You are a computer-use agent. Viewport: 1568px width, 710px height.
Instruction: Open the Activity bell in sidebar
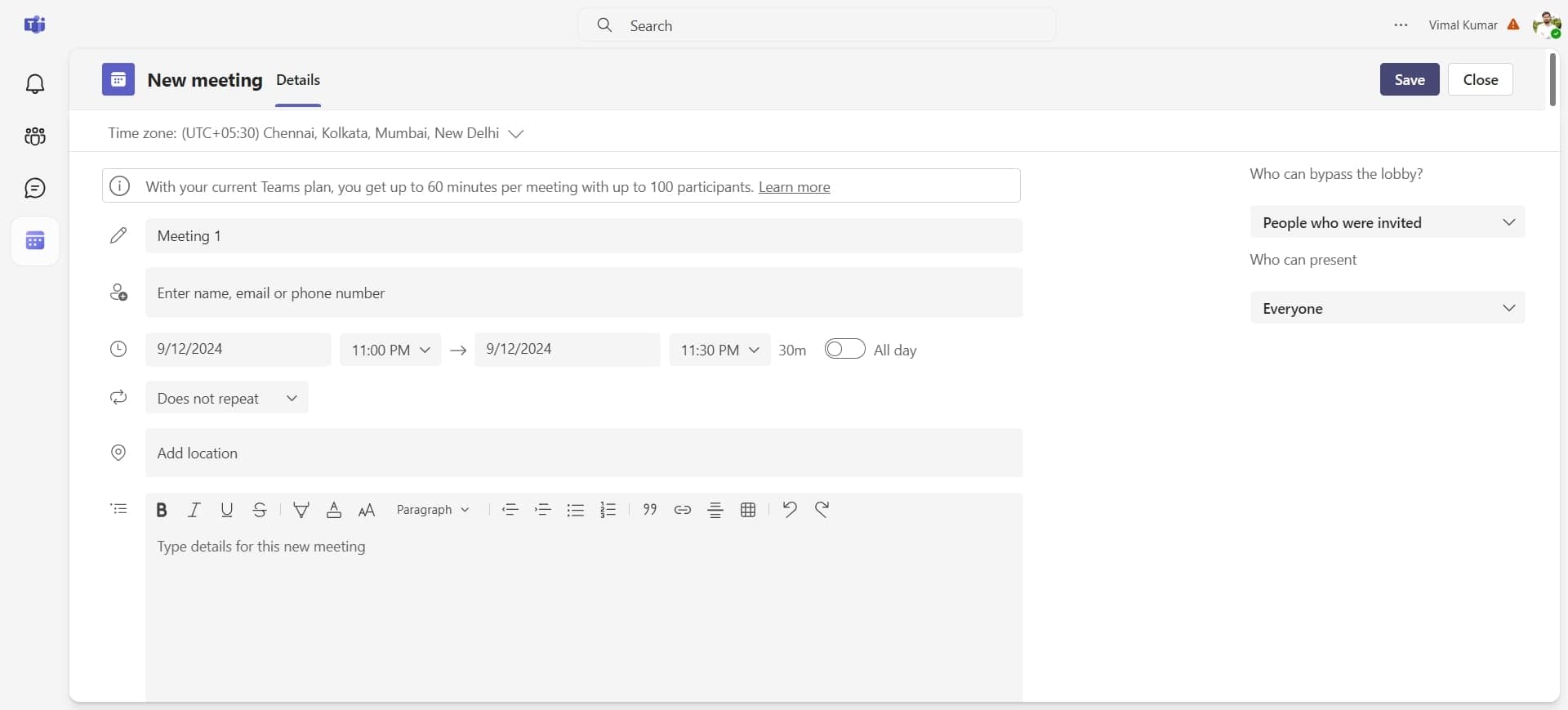[35, 84]
